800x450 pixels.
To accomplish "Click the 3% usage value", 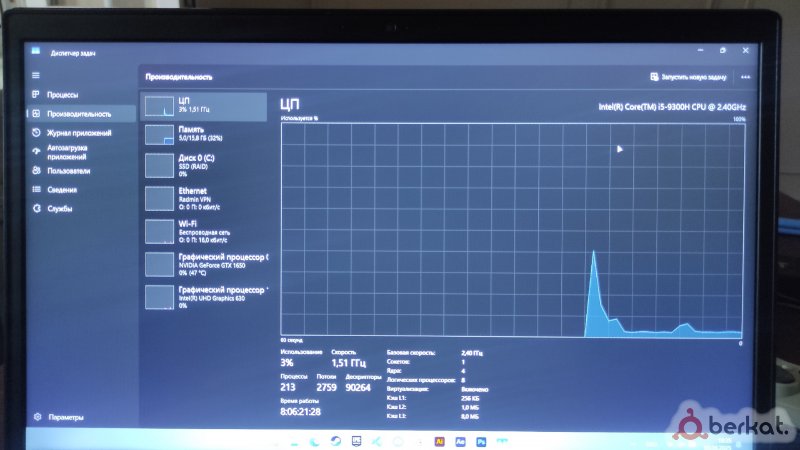I will click(x=287, y=363).
